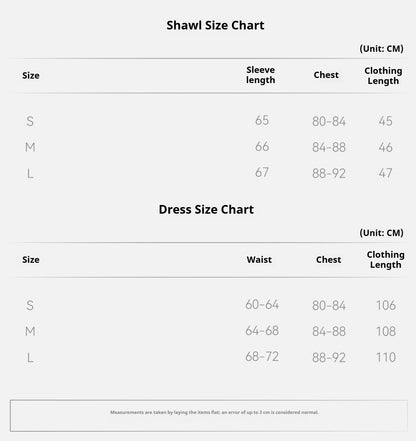Click dress clothing length value 110

(x=386, y=357)
